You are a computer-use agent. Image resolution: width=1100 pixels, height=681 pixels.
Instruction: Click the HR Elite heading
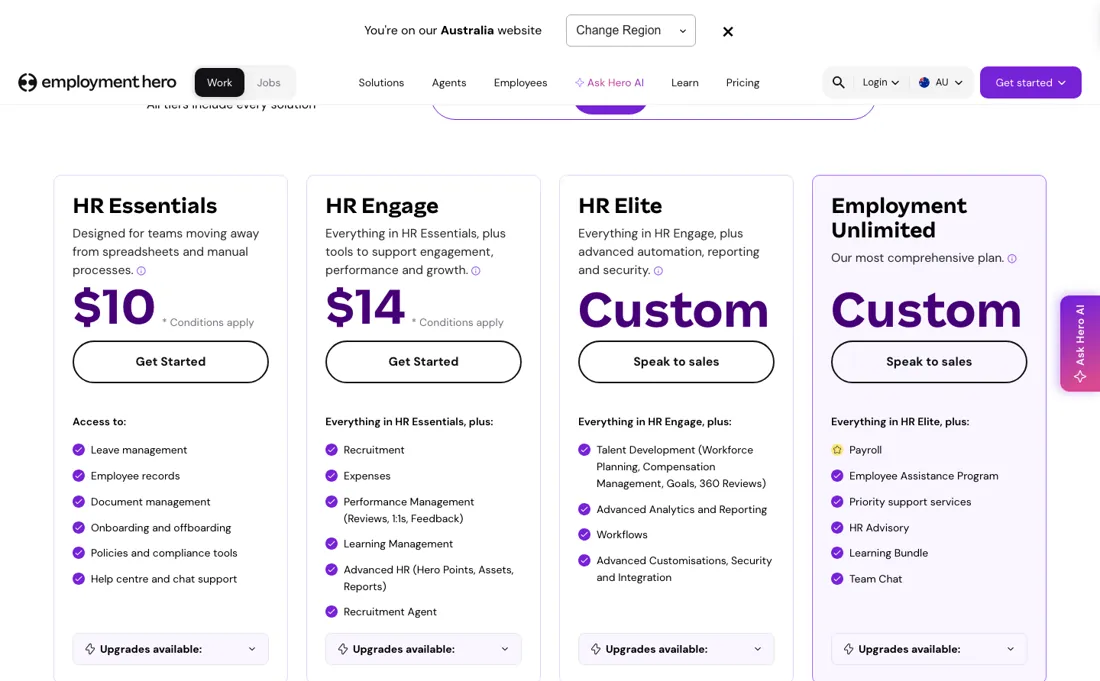point(620,205)
